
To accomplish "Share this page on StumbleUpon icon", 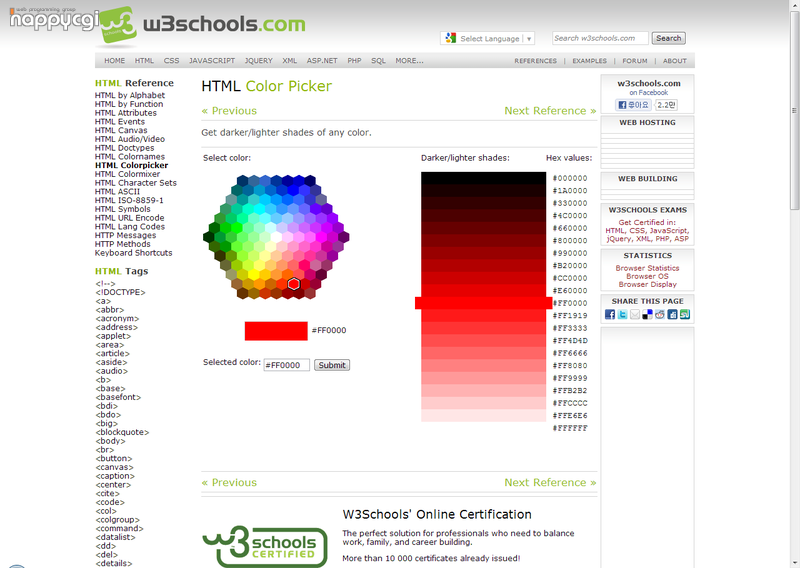I will [x=685, y=314].
